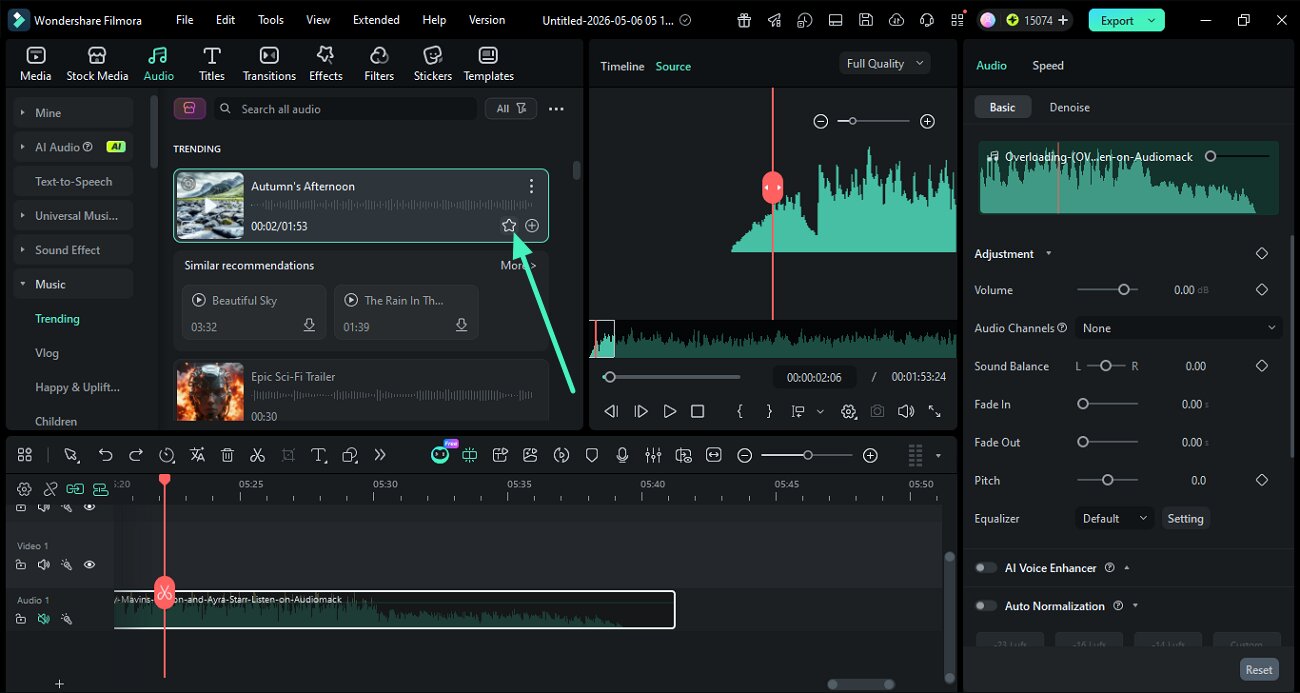The image size is (1300, 693).
Task: Add Autumn's Afternoon to timeline plus icon
Action: 532,226
